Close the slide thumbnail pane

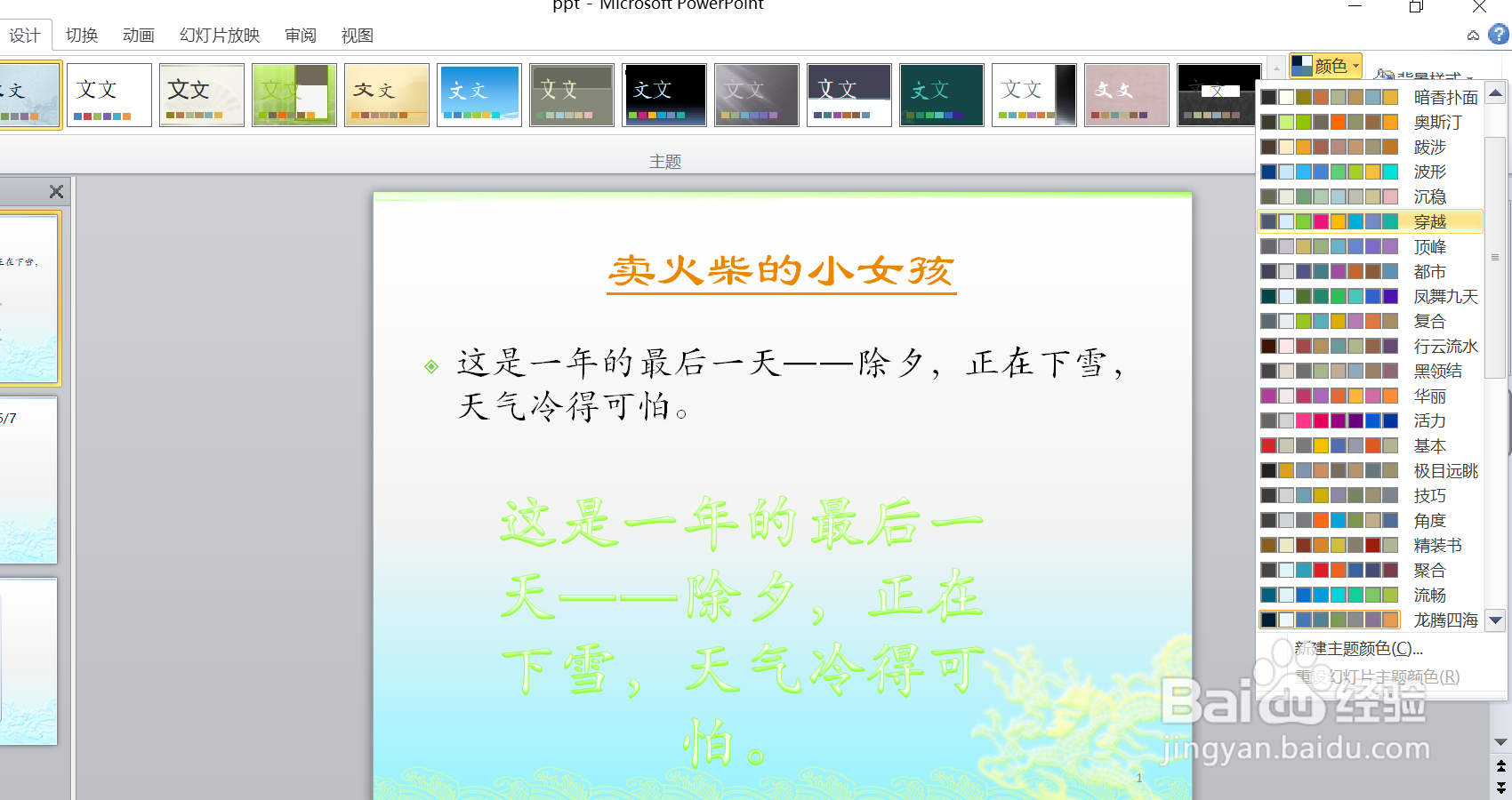coord(56,191)
